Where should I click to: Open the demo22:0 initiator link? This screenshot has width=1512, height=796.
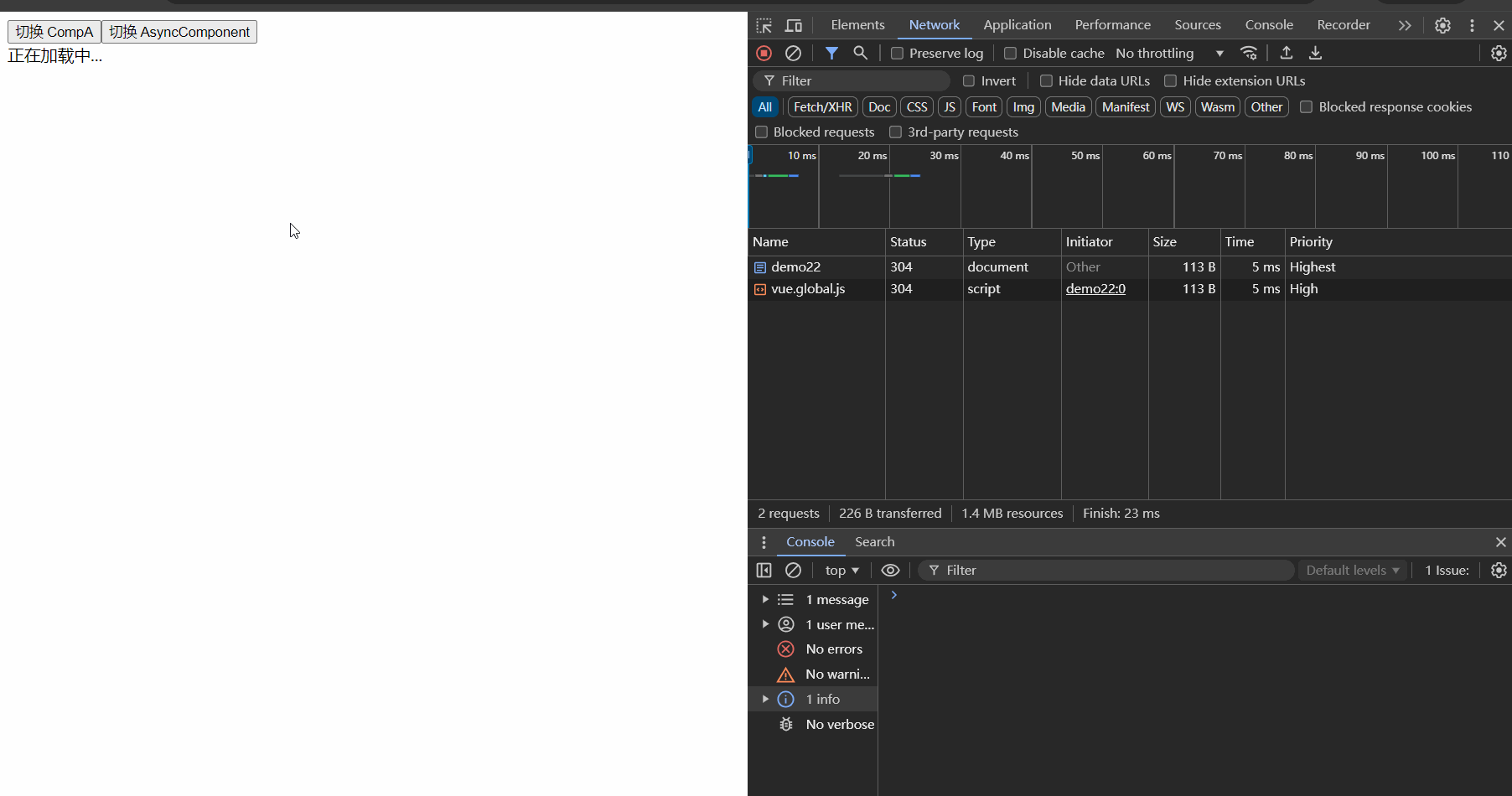click(x=1095, y=289)
